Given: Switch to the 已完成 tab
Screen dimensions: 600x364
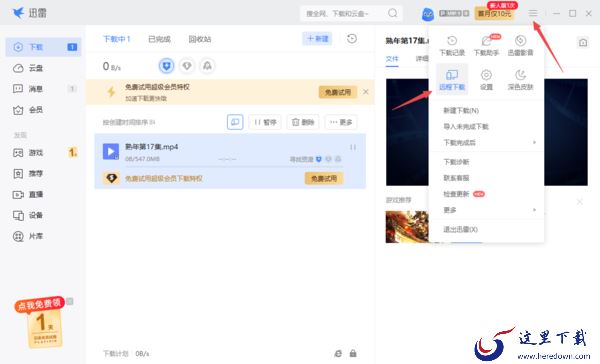Looking at the screenshot, I should point(159,39).
